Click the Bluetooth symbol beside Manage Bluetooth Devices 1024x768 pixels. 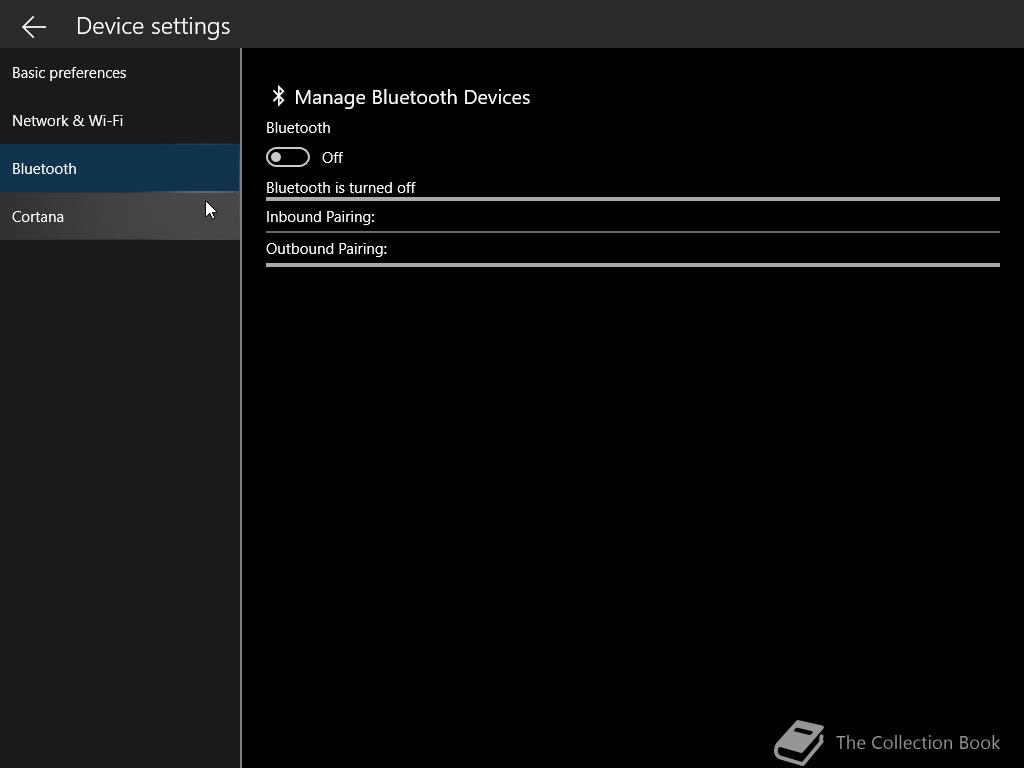click(278, 96)
